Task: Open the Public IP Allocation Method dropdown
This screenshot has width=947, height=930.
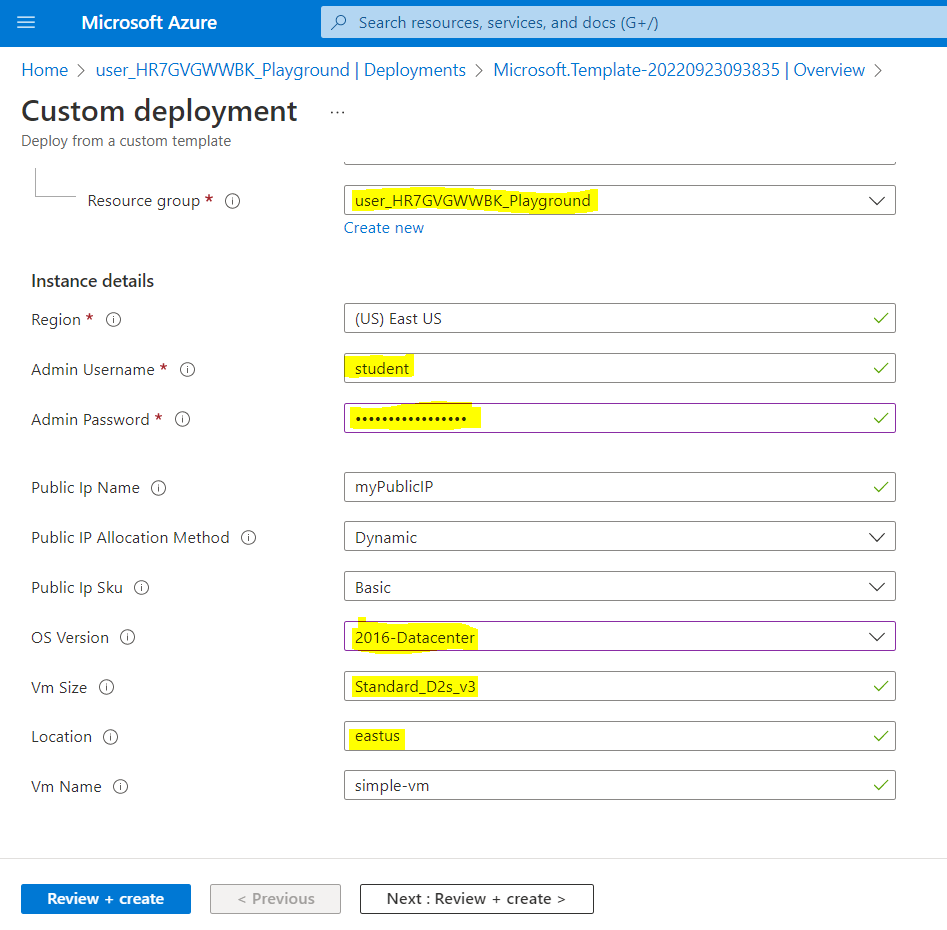Action: click(618, 538)
